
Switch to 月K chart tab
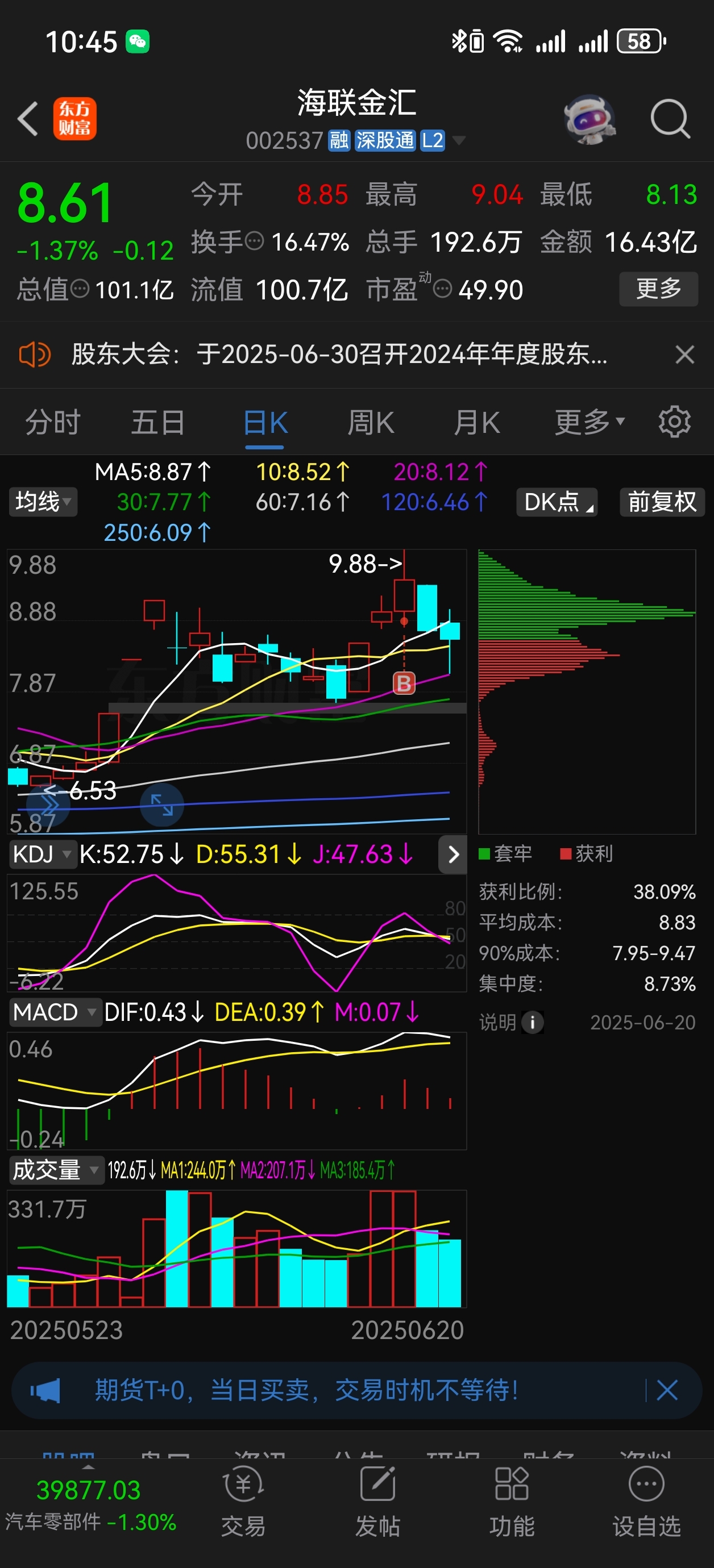click(x=477, y=423)
